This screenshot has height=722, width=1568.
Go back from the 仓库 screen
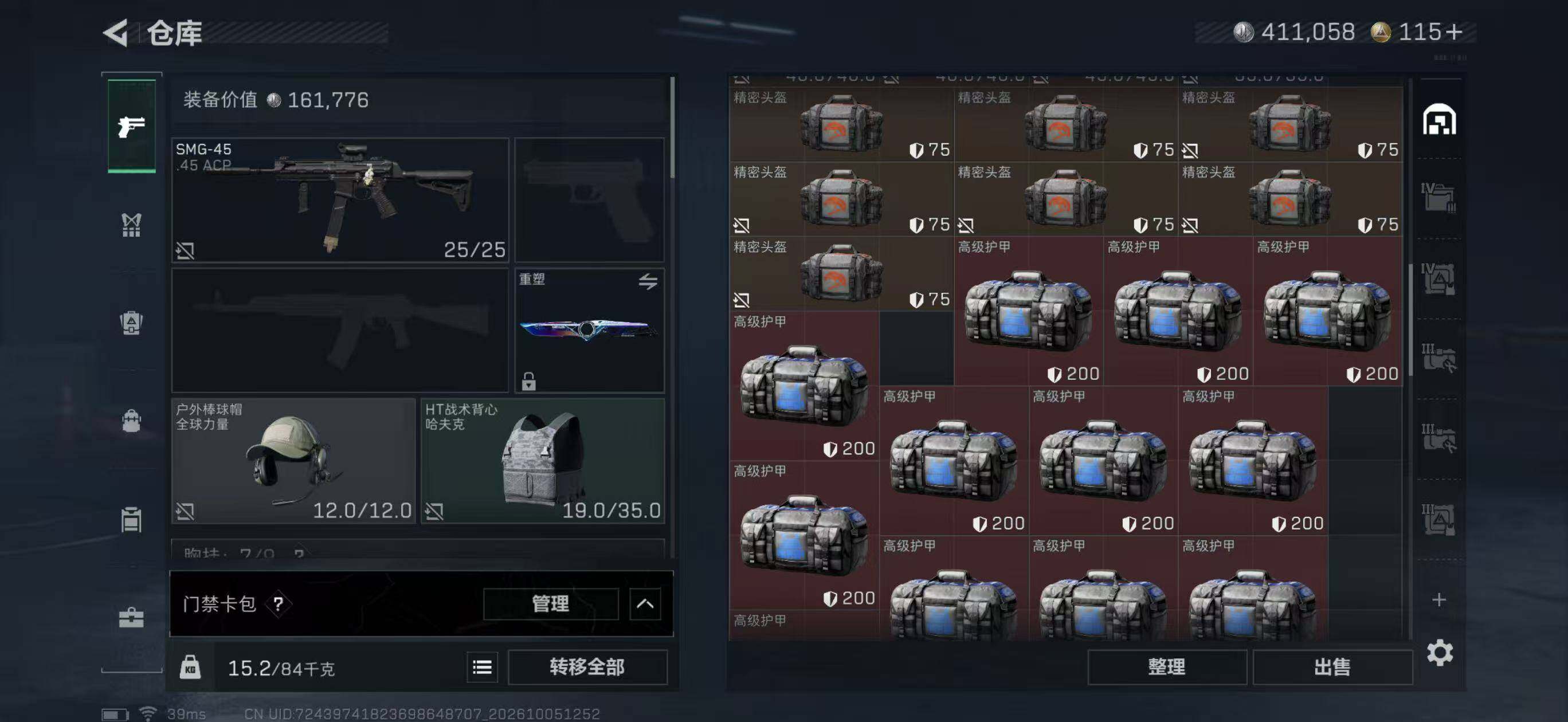point(116,33)
